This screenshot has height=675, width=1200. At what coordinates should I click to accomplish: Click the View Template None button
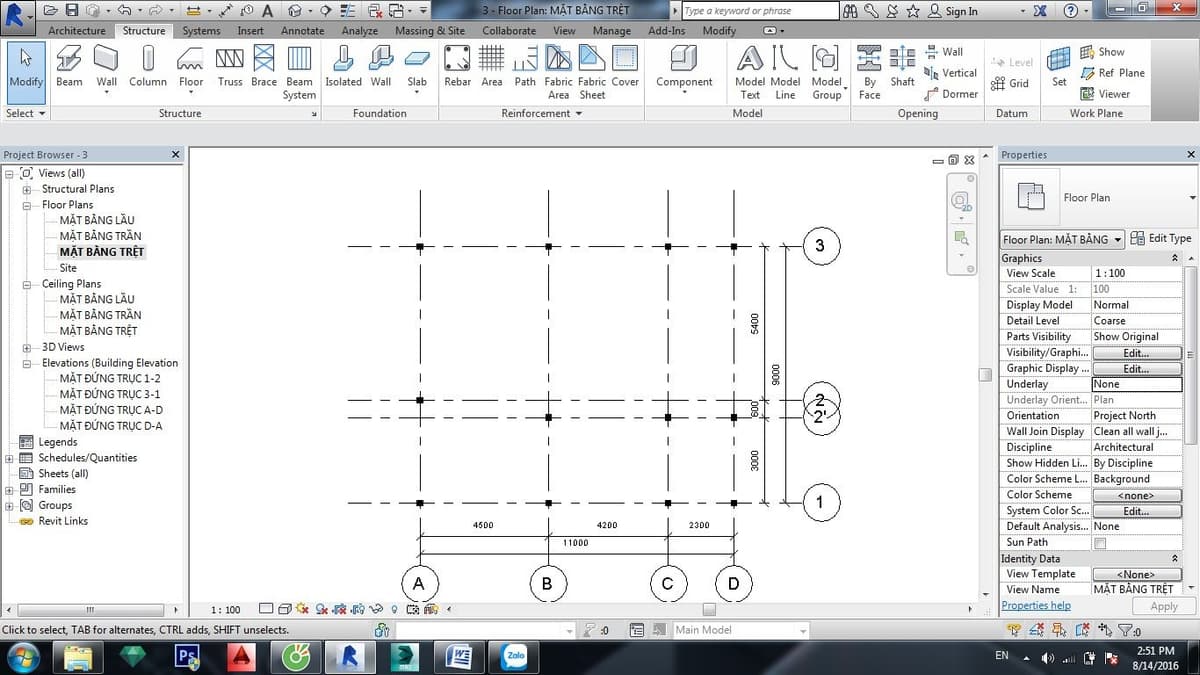(x=1136, y=575)
